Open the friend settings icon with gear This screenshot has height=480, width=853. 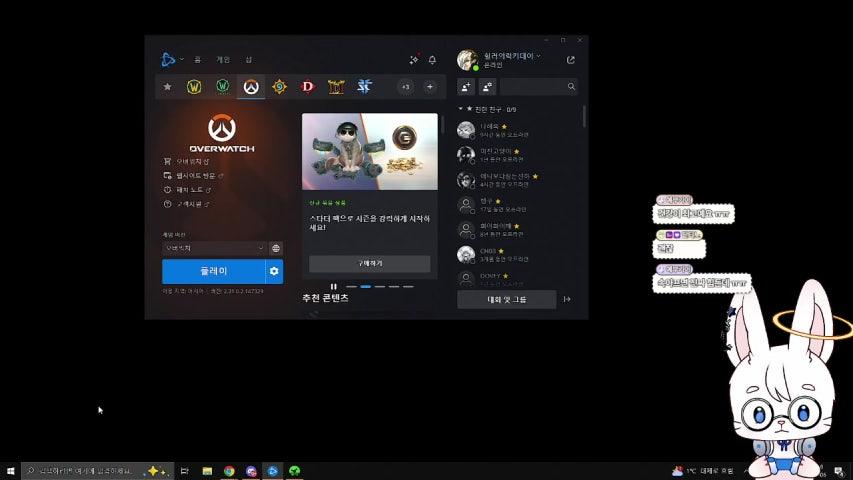(x=487, y=87)
